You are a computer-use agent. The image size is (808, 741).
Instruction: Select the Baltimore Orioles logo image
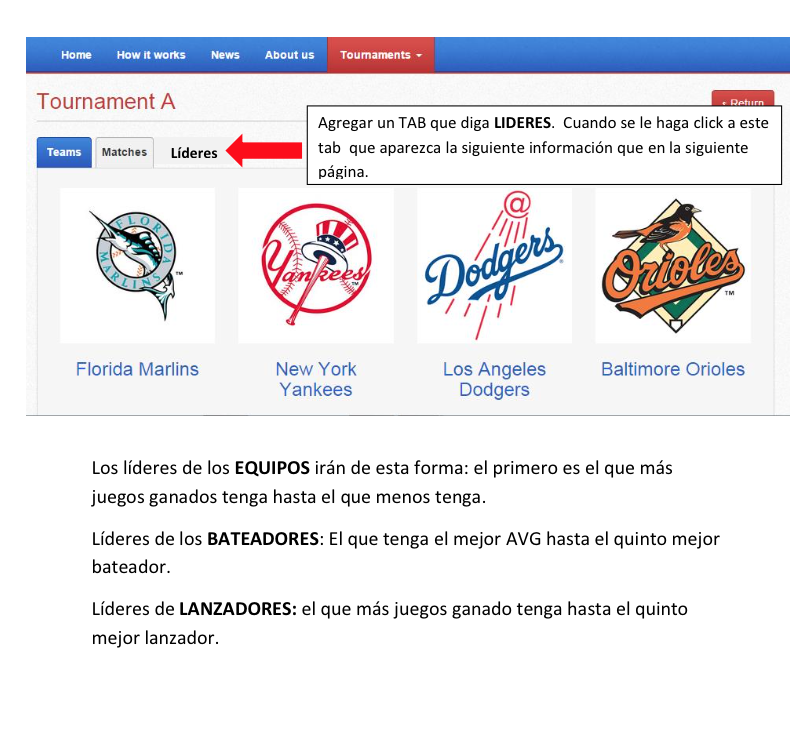pos(673,266)
